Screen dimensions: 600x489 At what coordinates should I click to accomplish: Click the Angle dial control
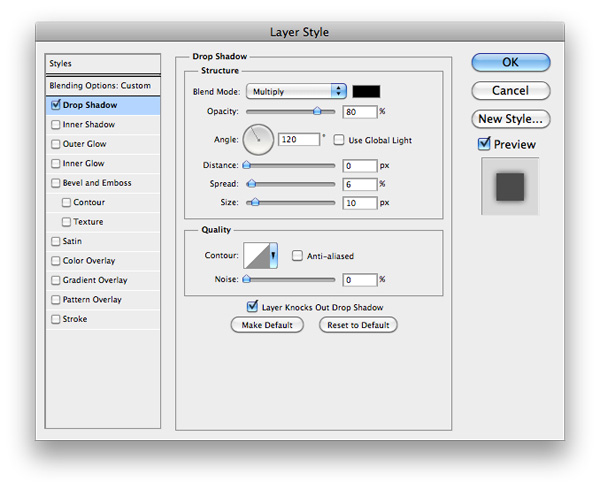point(258,140)
